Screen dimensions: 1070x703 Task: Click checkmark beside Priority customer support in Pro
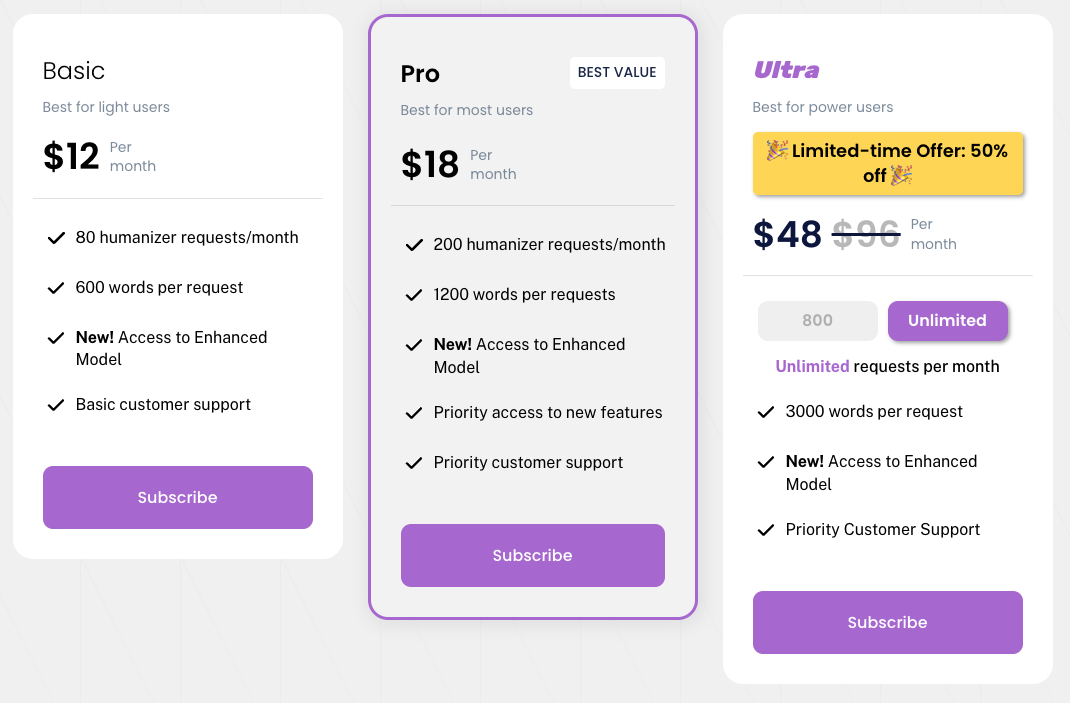pyautogui.click(x=414, y=463)
